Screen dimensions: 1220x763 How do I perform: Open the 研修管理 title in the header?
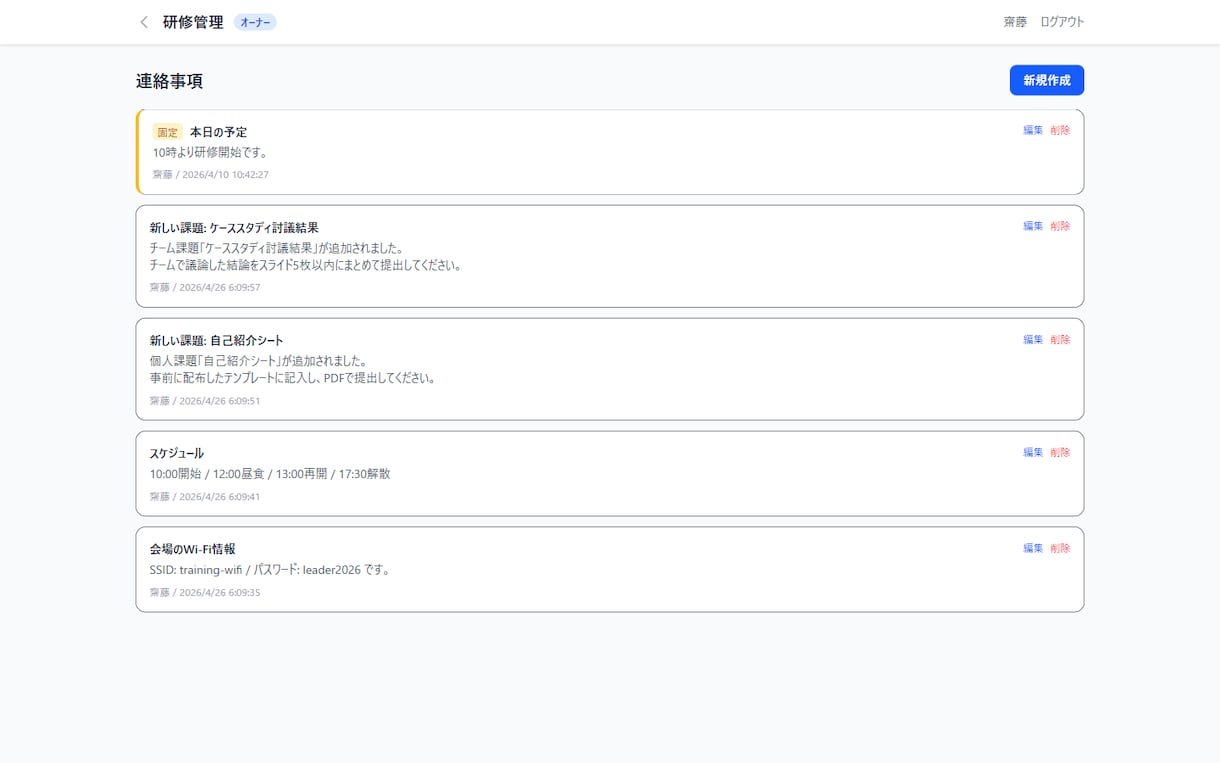193,22
